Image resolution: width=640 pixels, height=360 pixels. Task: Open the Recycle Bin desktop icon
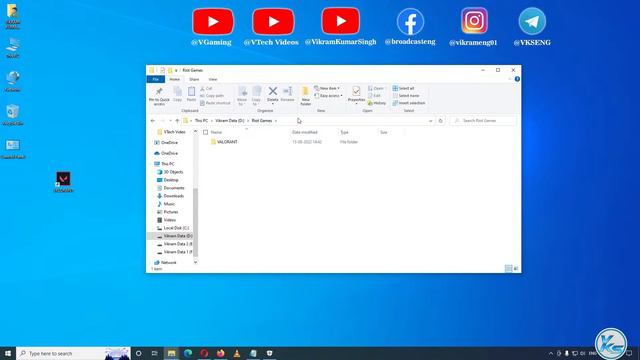point(13,115)
